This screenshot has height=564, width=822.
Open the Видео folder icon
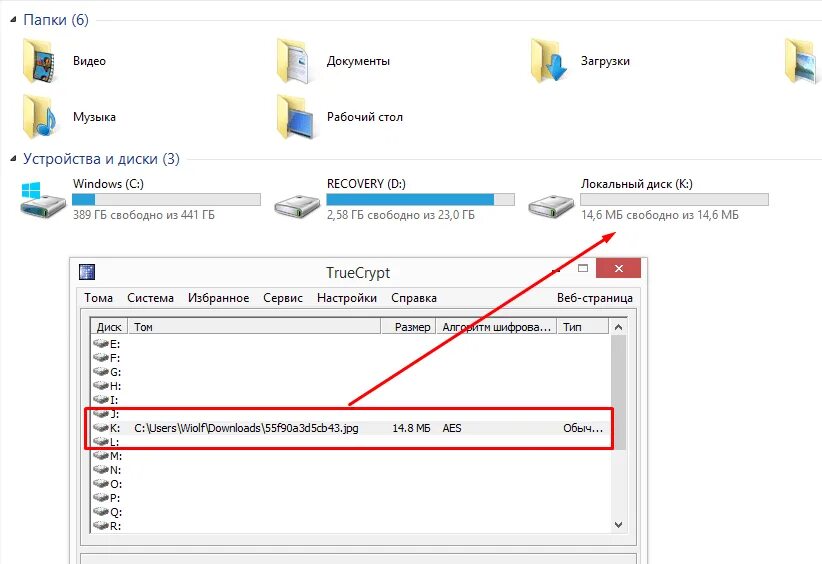click(40, 61)
